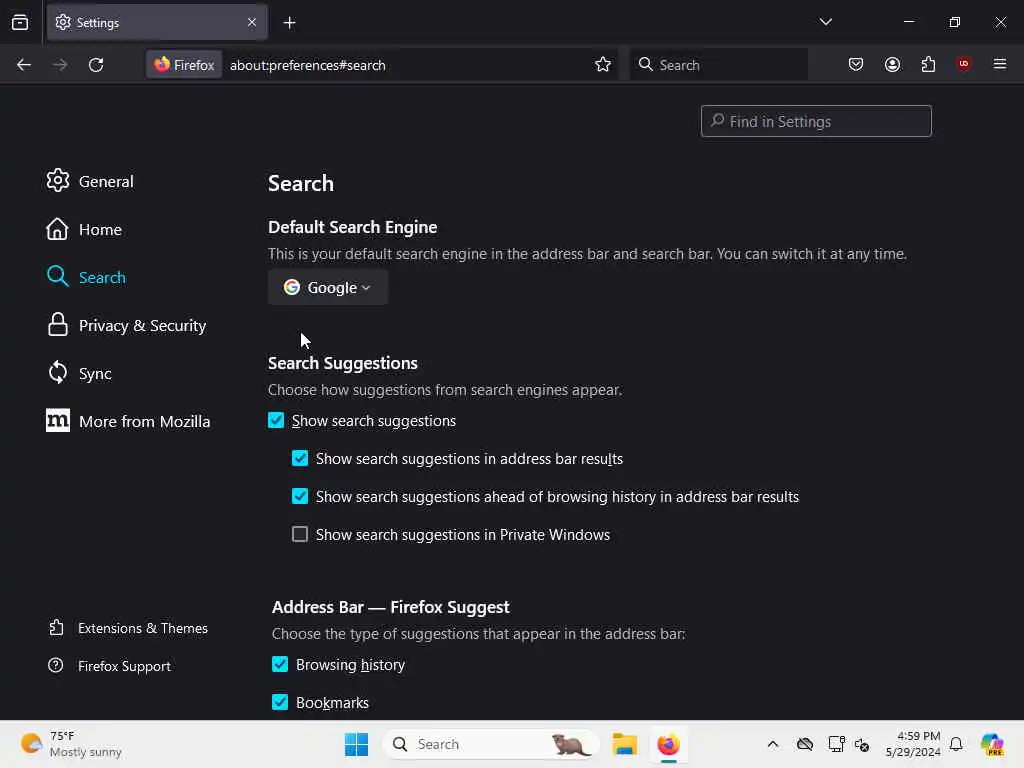The image size is (1024, 768).
Task: Open the Firefox account icon
Action: [892, 65]
